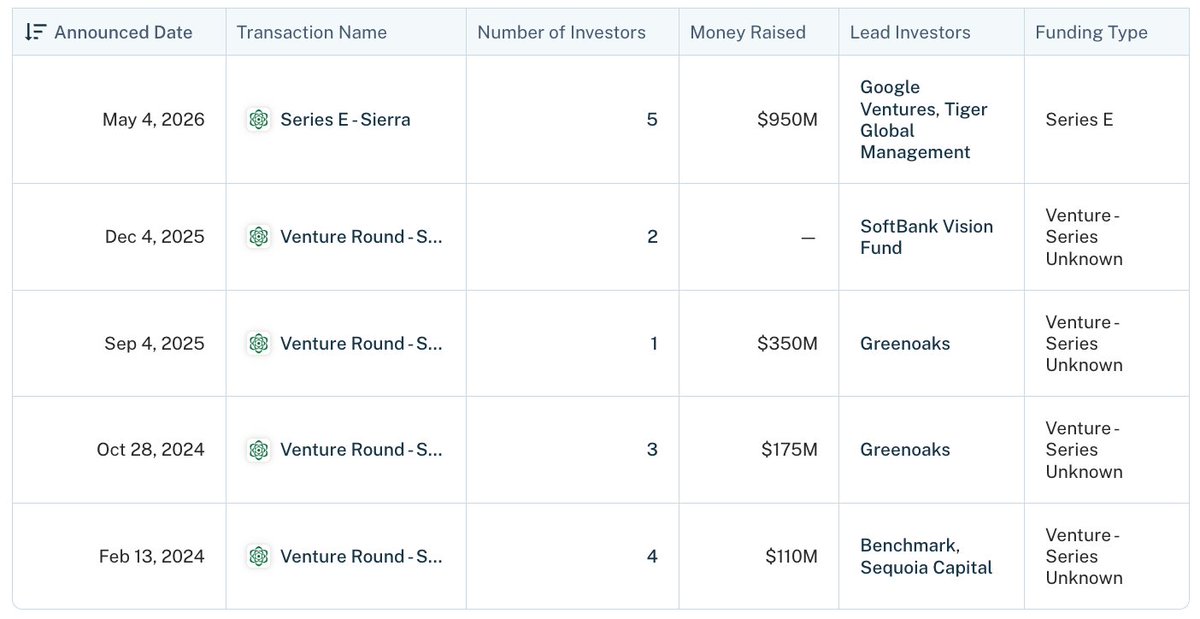Click investor count 1 in Sep 4, 2025 row
Viewport: 1200px width, 619px height.
coord(653,344)
